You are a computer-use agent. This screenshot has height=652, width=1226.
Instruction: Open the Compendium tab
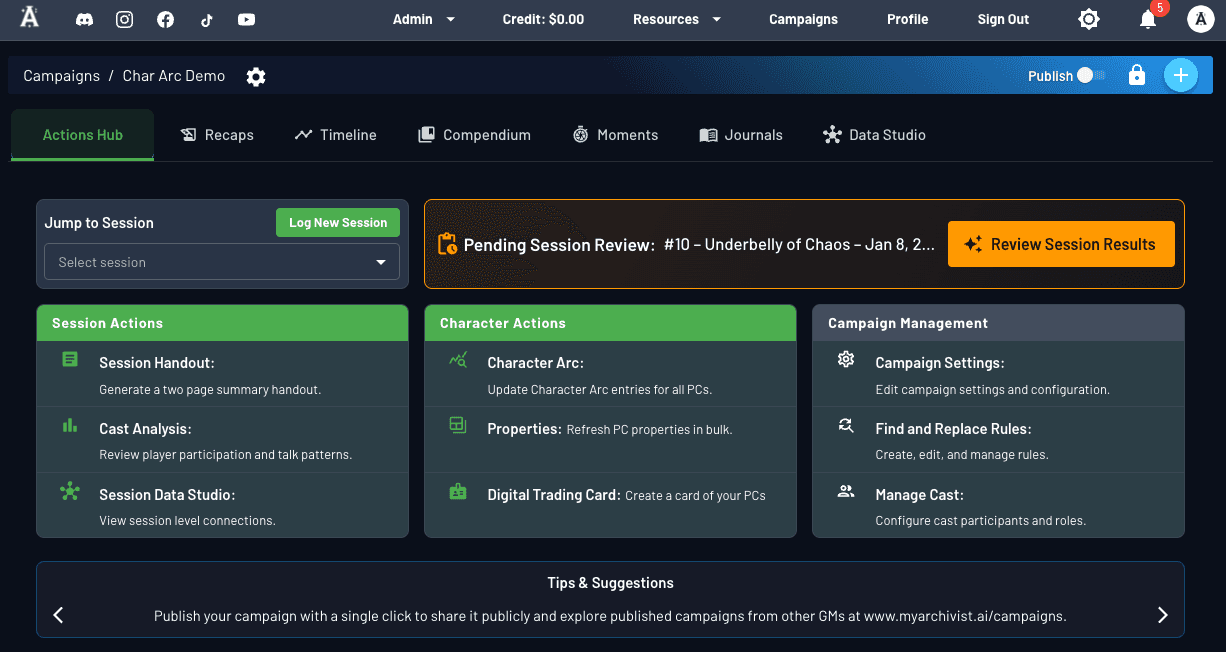[474, 135]
